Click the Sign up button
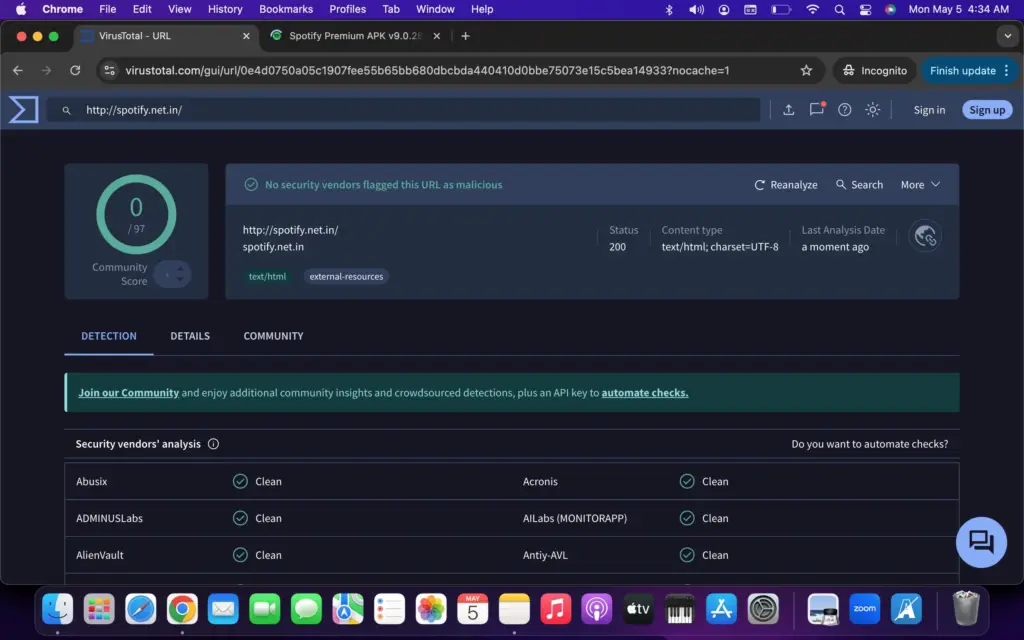1024x640 pixels. pyautogui.click(x=986, y=110)
